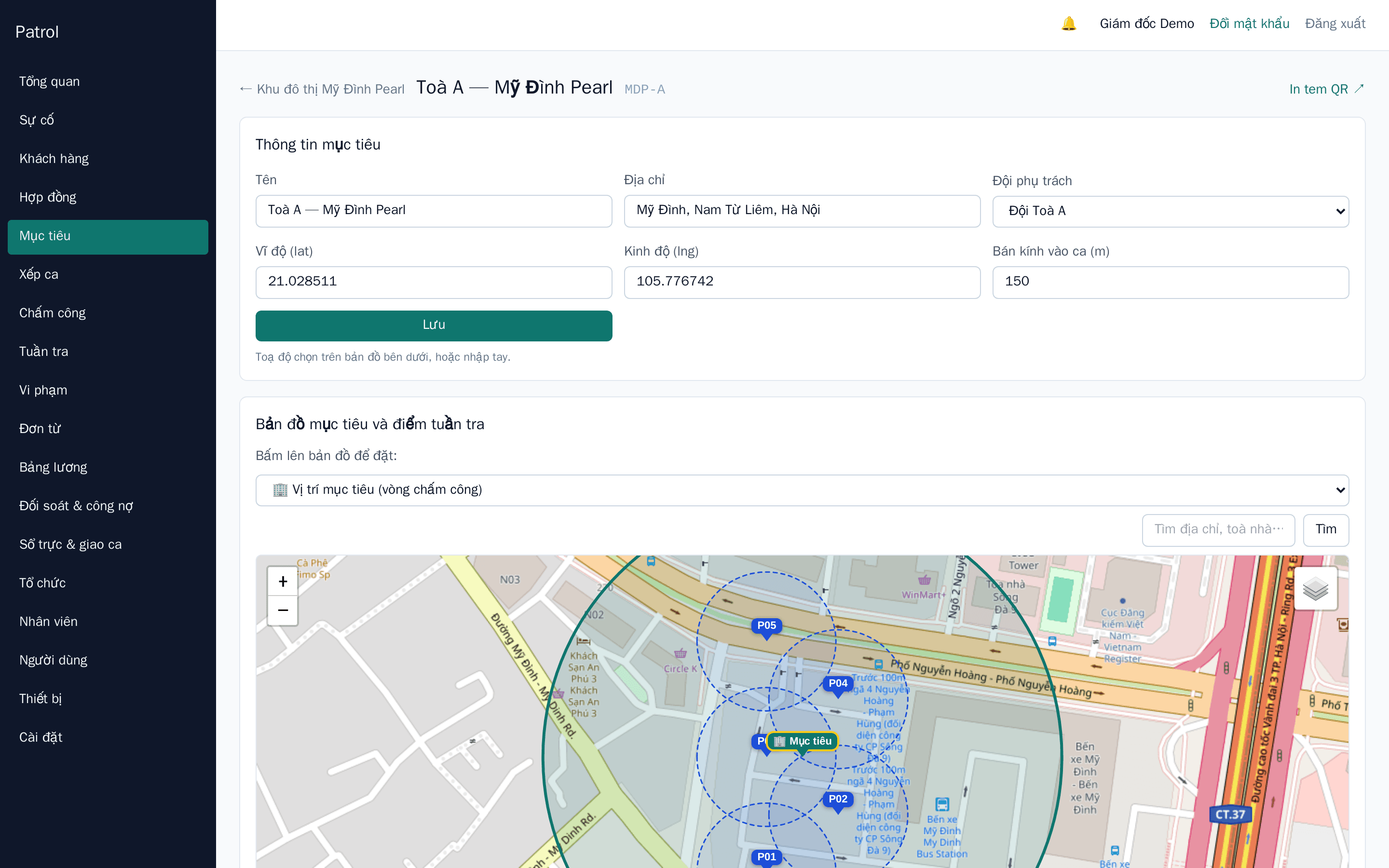This screenshot has height=868, width=1389.
Task: Open Sổ trực & giao ca
Action: (108, 544)
